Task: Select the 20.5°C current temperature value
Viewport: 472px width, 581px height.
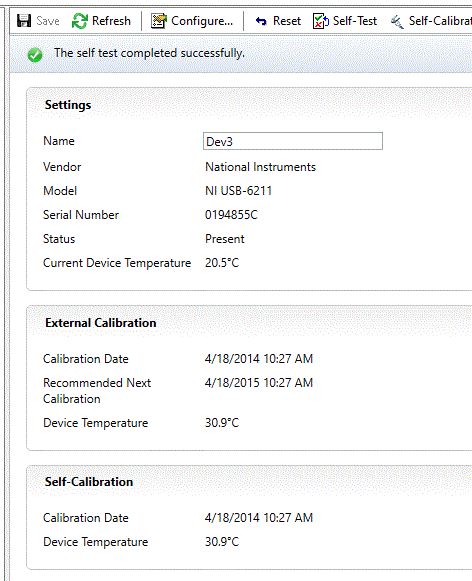Action: [x=222, y=263]
